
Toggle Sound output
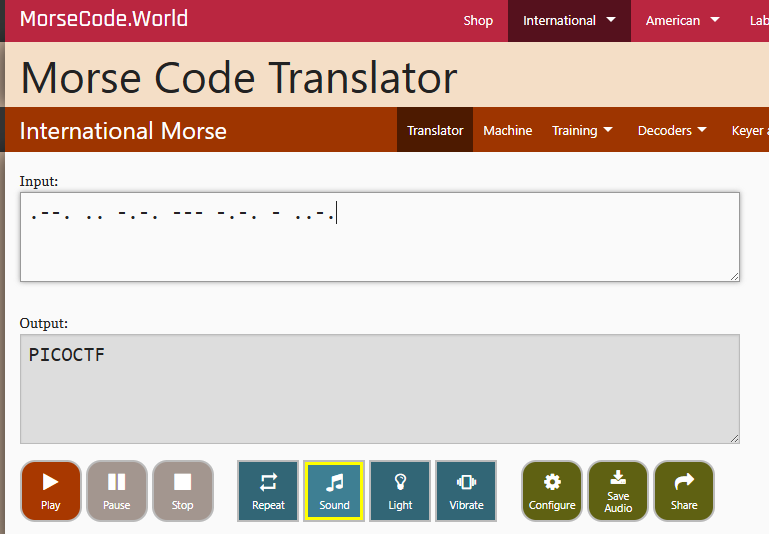[x=334, y=491]
